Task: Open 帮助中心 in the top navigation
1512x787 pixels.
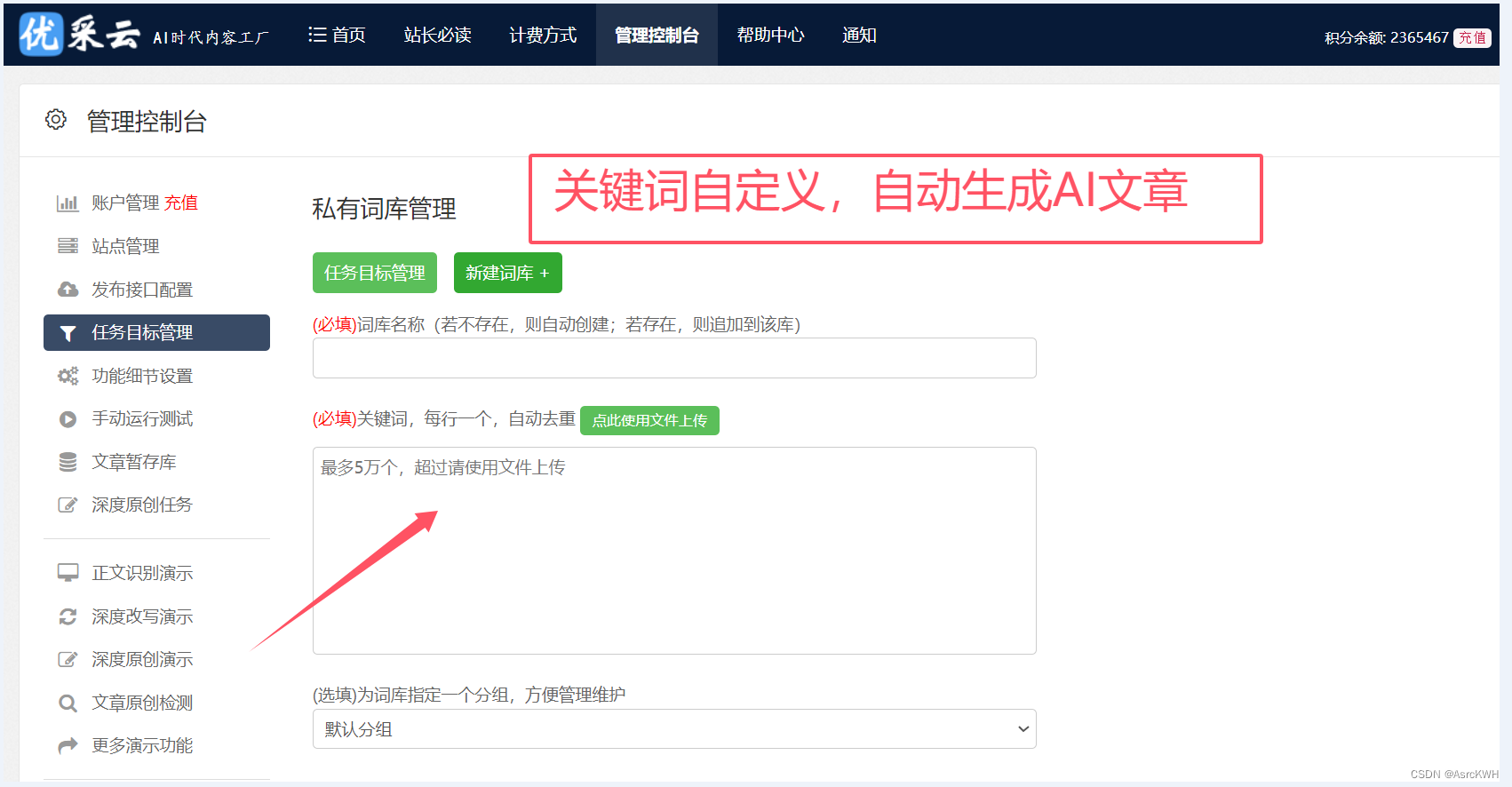Action: point(770,35)
